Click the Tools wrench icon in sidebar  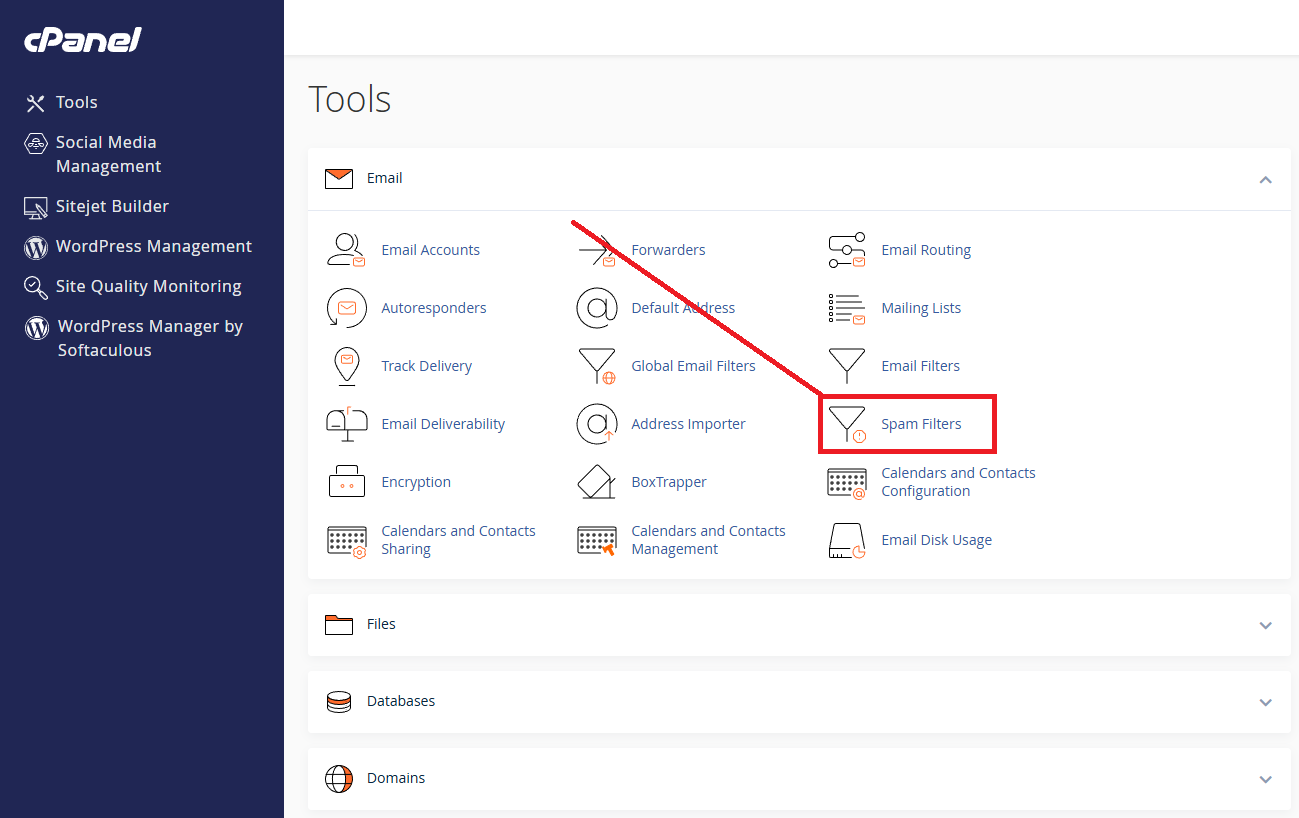coord(36,103)
